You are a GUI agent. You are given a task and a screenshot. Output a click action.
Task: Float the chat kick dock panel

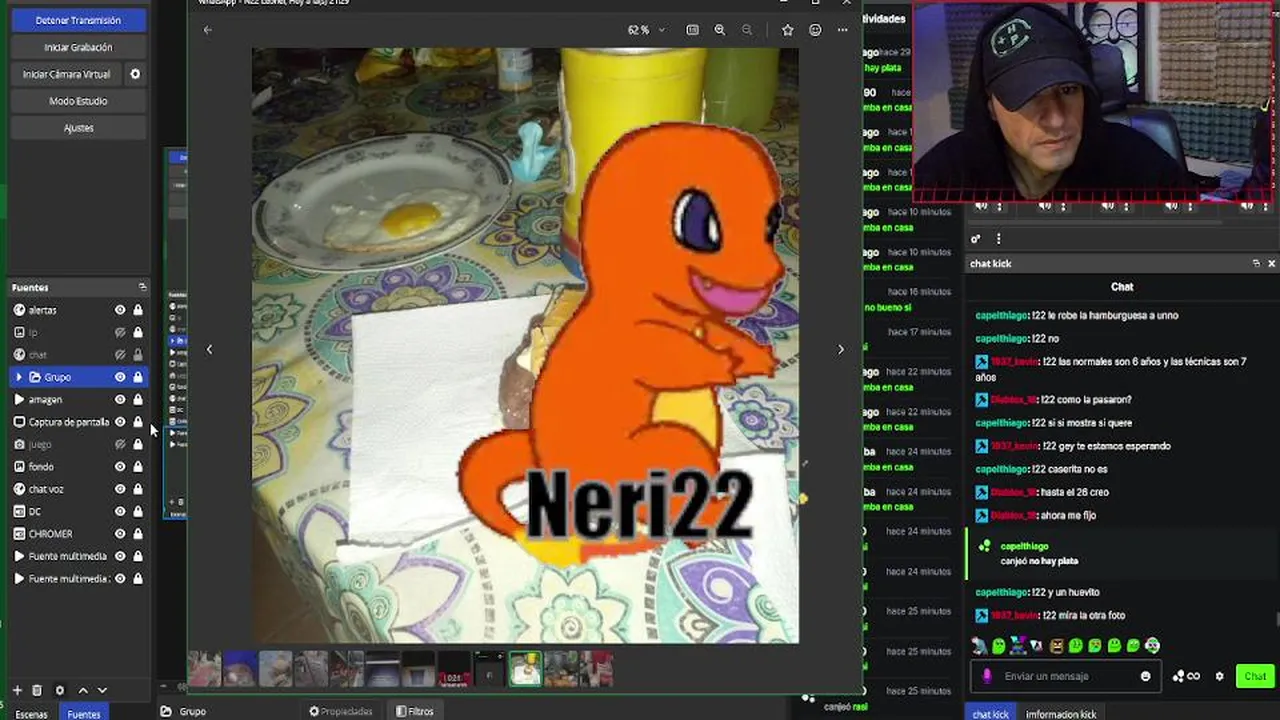tap(1256, 263)
